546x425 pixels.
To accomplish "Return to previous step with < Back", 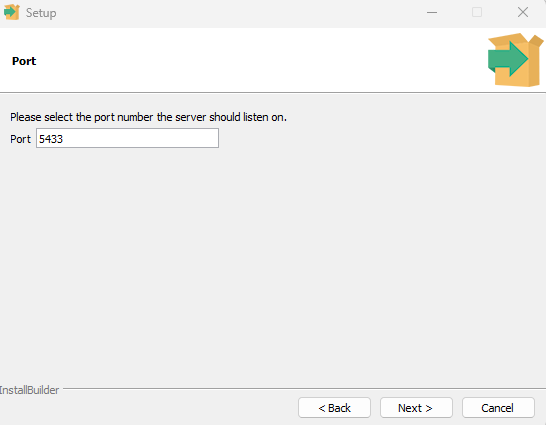I will coord(334,408).
